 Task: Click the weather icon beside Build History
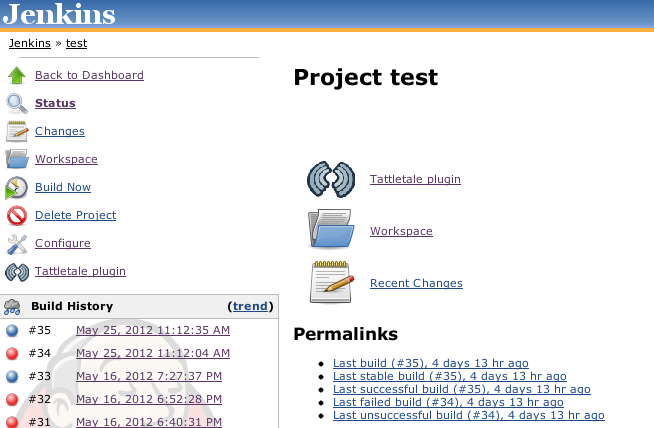tap(12, 307)
